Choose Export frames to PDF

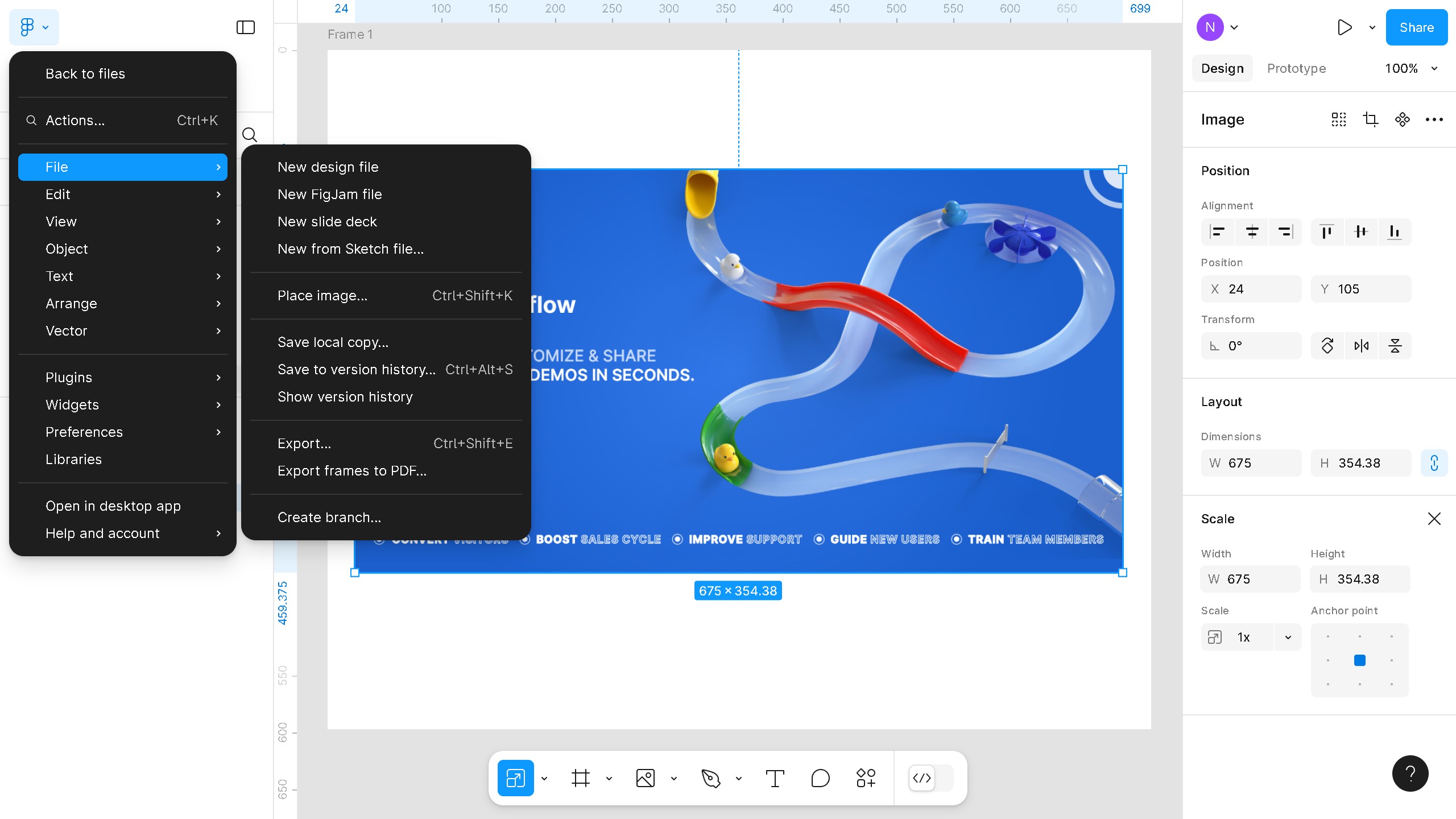coord(352,471)
